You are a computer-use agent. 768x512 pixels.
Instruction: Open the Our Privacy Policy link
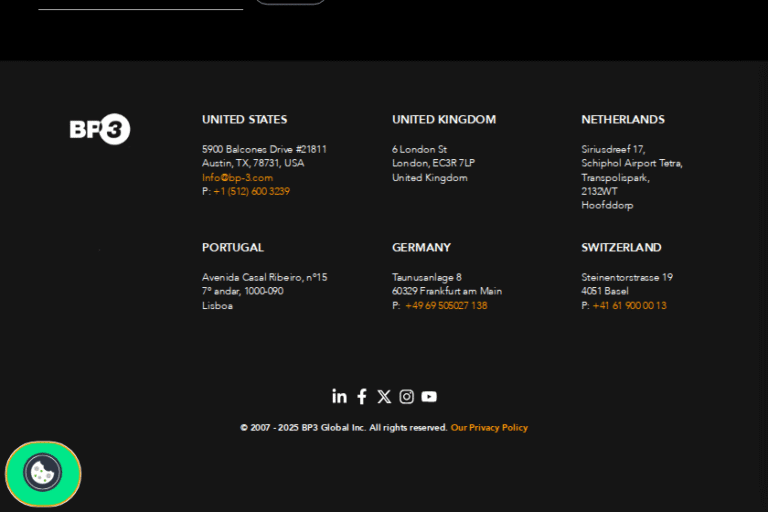489,427
